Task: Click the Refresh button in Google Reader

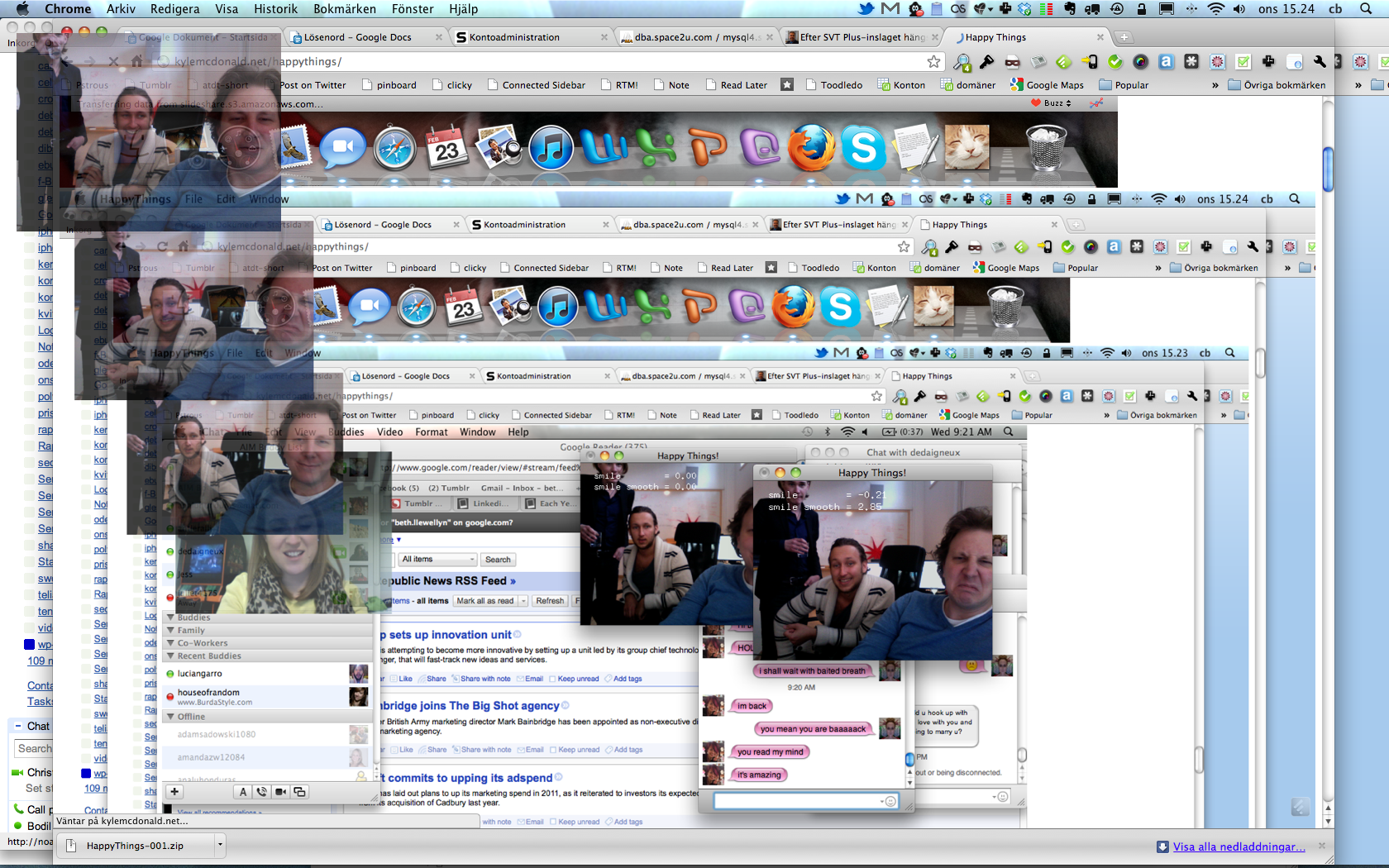Action: click(549, 601)
